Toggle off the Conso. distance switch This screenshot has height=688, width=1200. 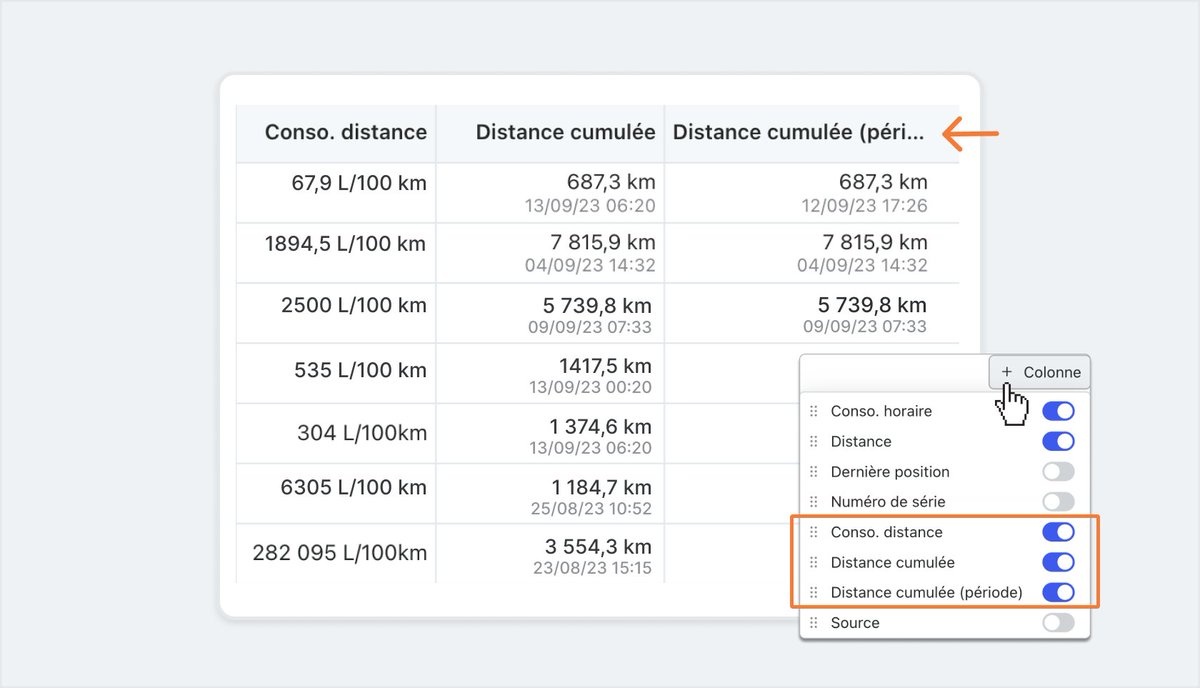1058,532
